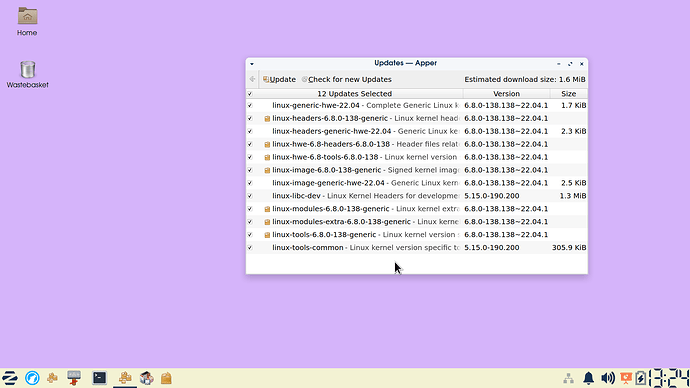Click the 13:24 panel clock
The height and width of the screenshot is (388, 690).
click(x=669, y=378)
